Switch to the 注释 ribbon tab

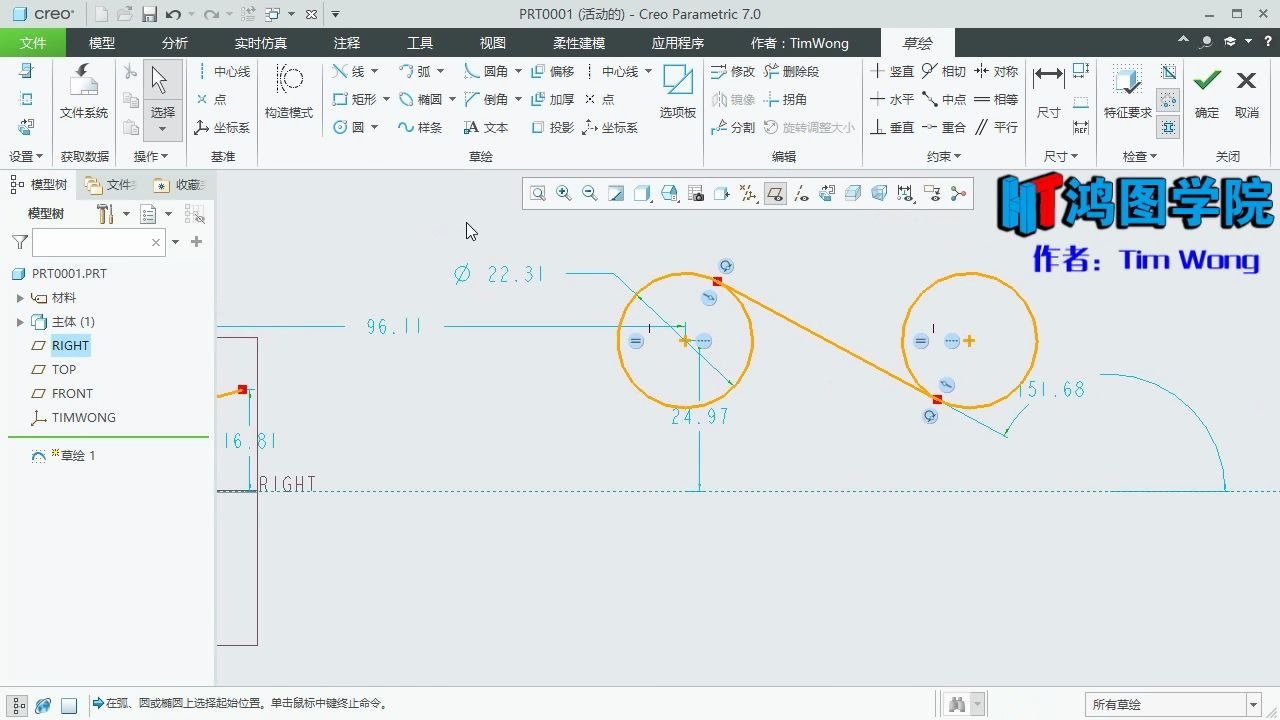coord(347,43)
